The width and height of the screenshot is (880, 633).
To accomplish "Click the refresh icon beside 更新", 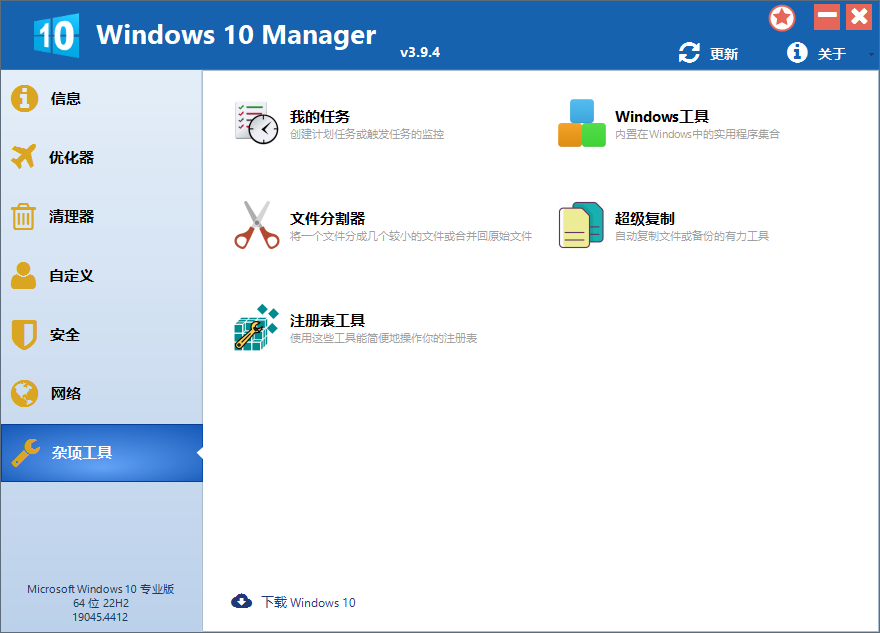I will (x=688, y=52).
